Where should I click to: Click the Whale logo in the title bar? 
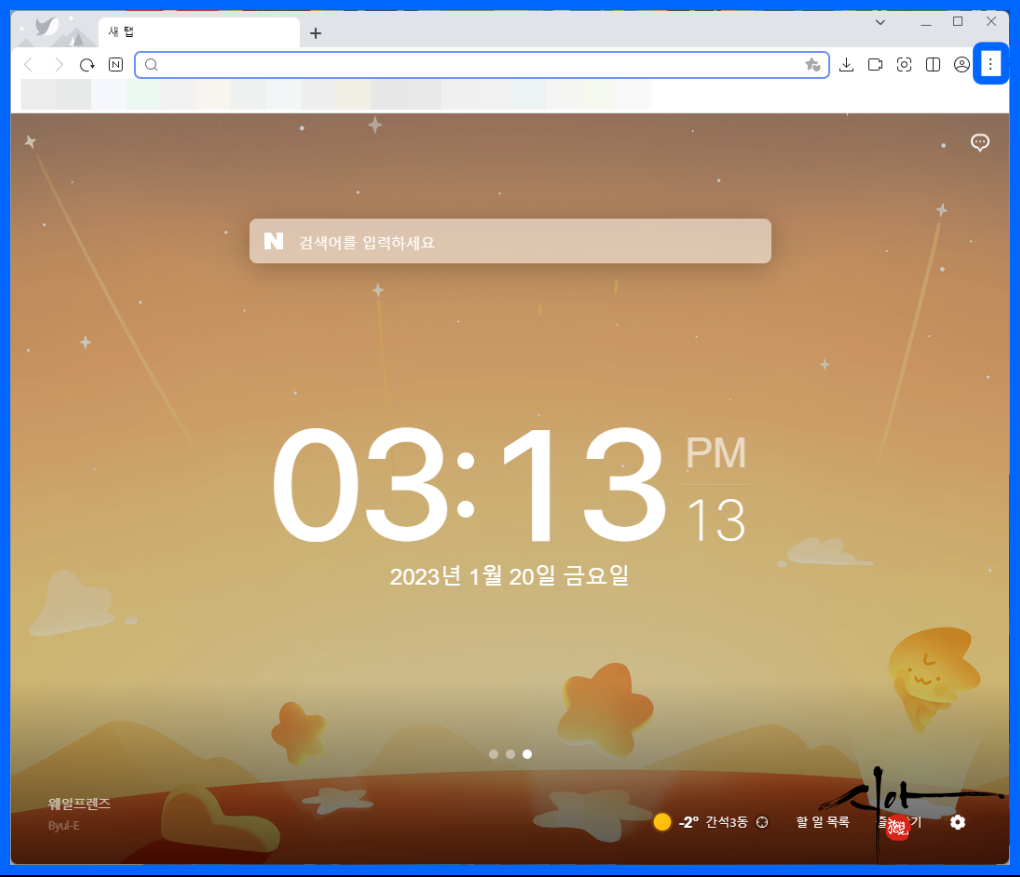pyautogui.click(x=47, y=27)
